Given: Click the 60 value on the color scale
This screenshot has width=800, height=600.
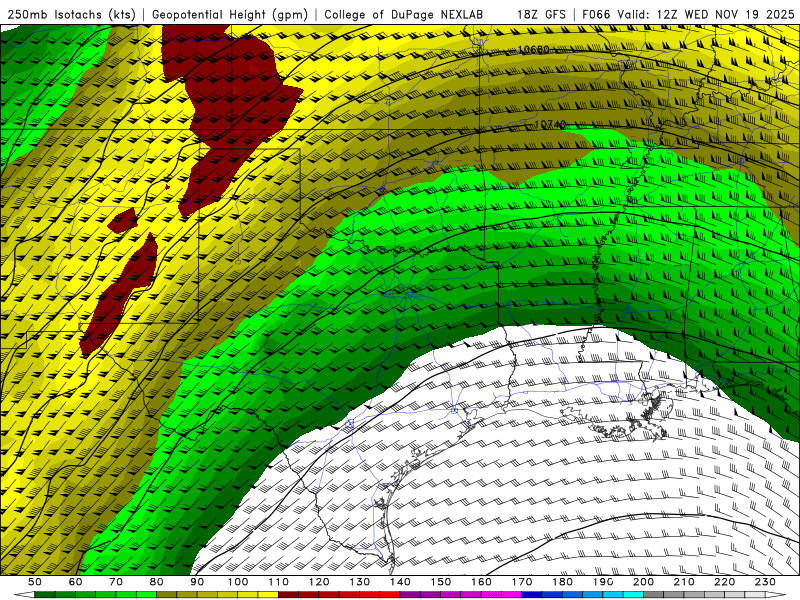Looking at the screenshot, I should click(75, 582).
